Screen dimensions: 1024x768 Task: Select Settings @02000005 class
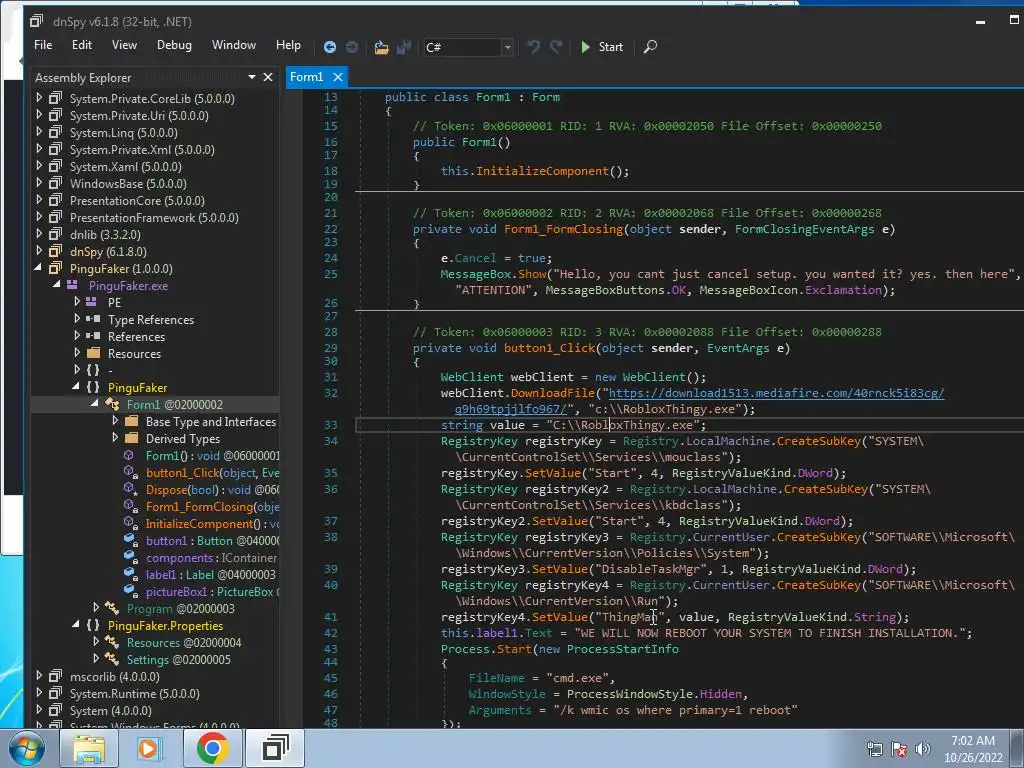click(178, 660)
